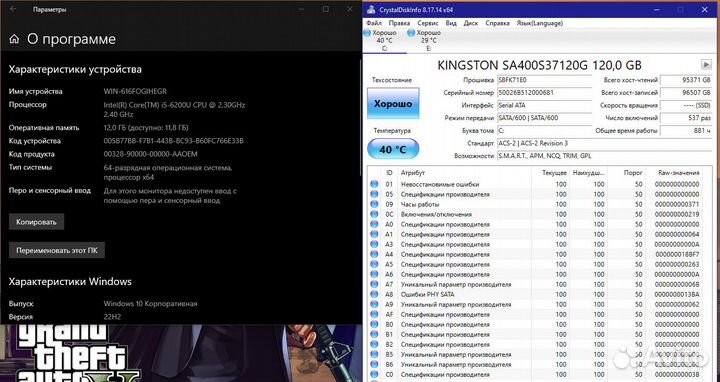The width and height of the screenshot is (720, 382).
Task: Click version value 22H2
Action: 112,317
